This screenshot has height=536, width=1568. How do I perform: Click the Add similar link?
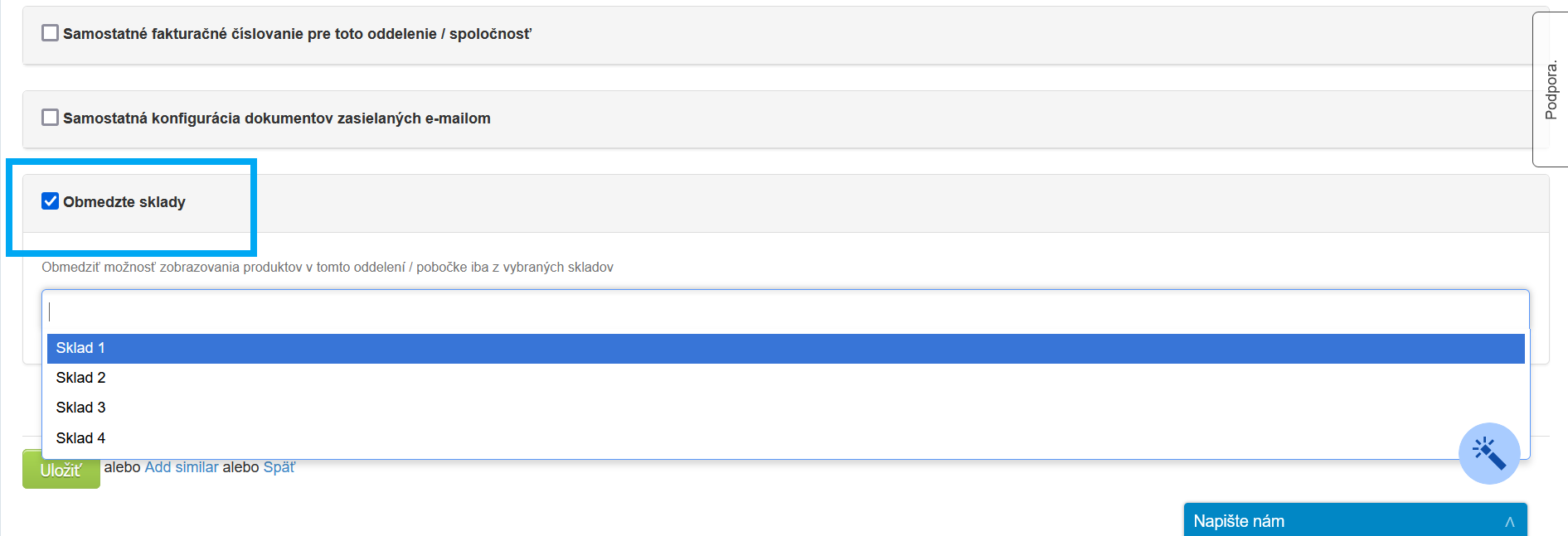(x=182, y=467)
